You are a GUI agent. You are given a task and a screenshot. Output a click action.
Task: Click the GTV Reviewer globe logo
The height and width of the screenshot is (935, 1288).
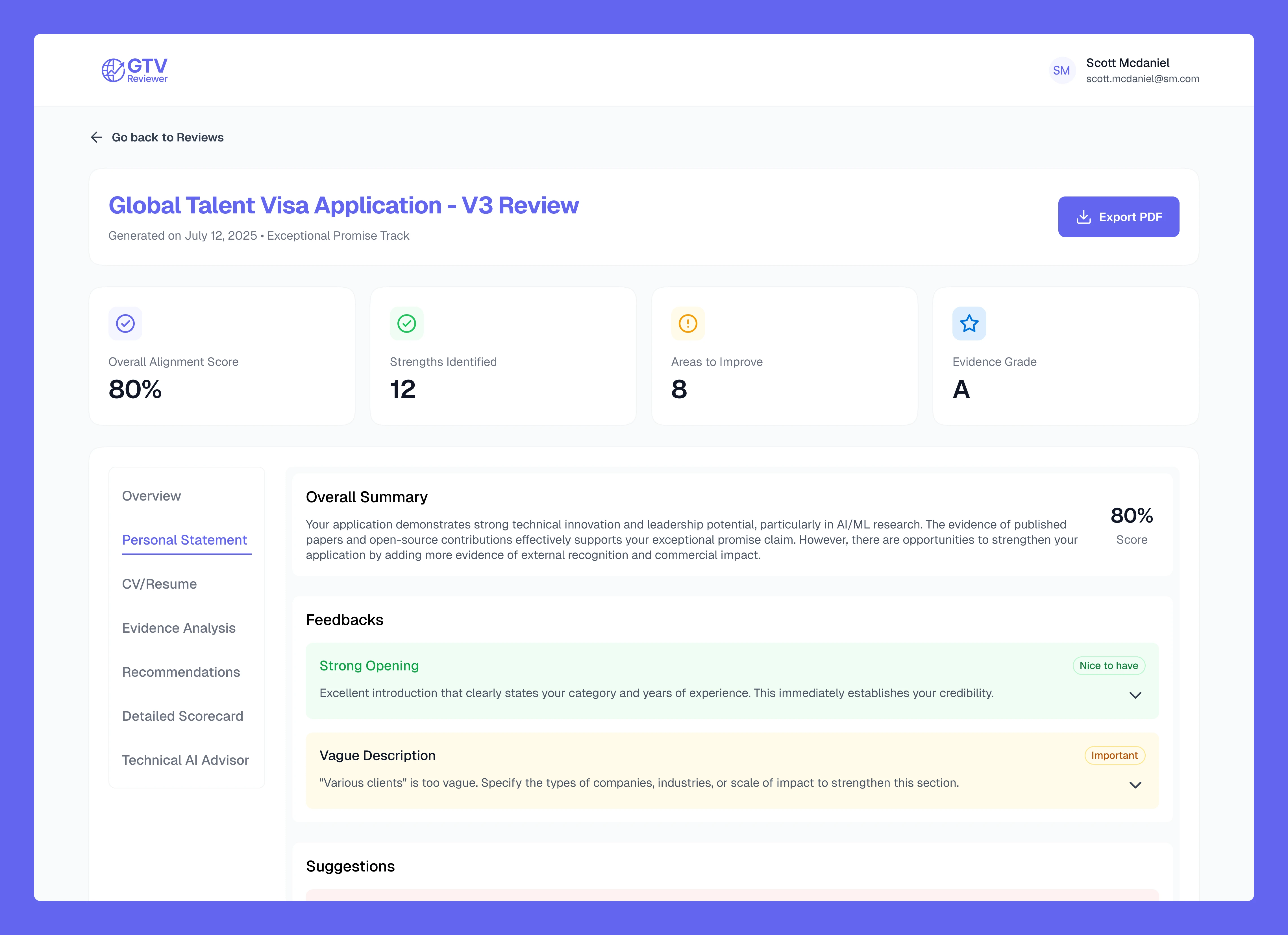(x=113, y=70)
